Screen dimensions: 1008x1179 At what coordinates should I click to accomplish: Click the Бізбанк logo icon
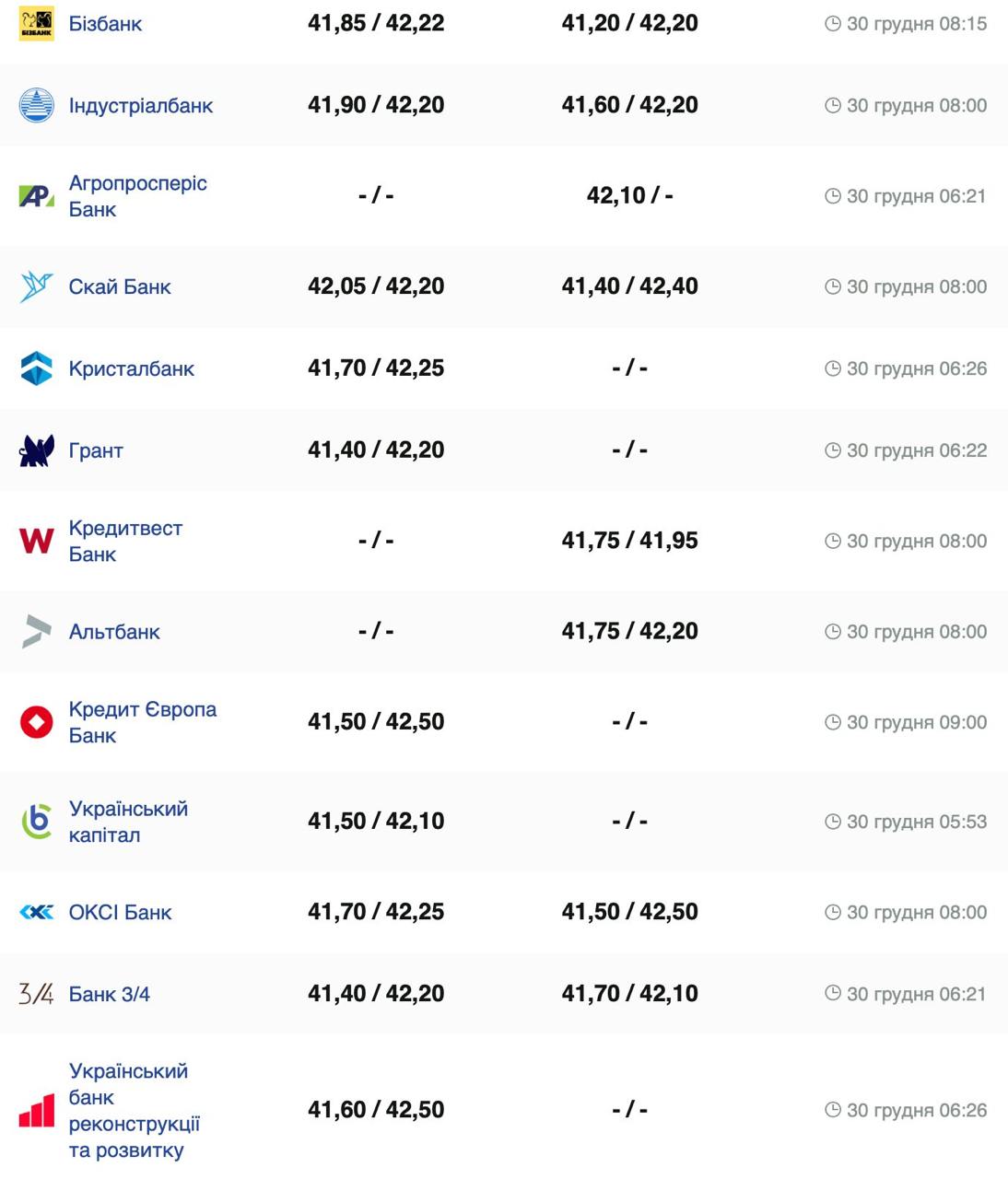click(37, 24)
